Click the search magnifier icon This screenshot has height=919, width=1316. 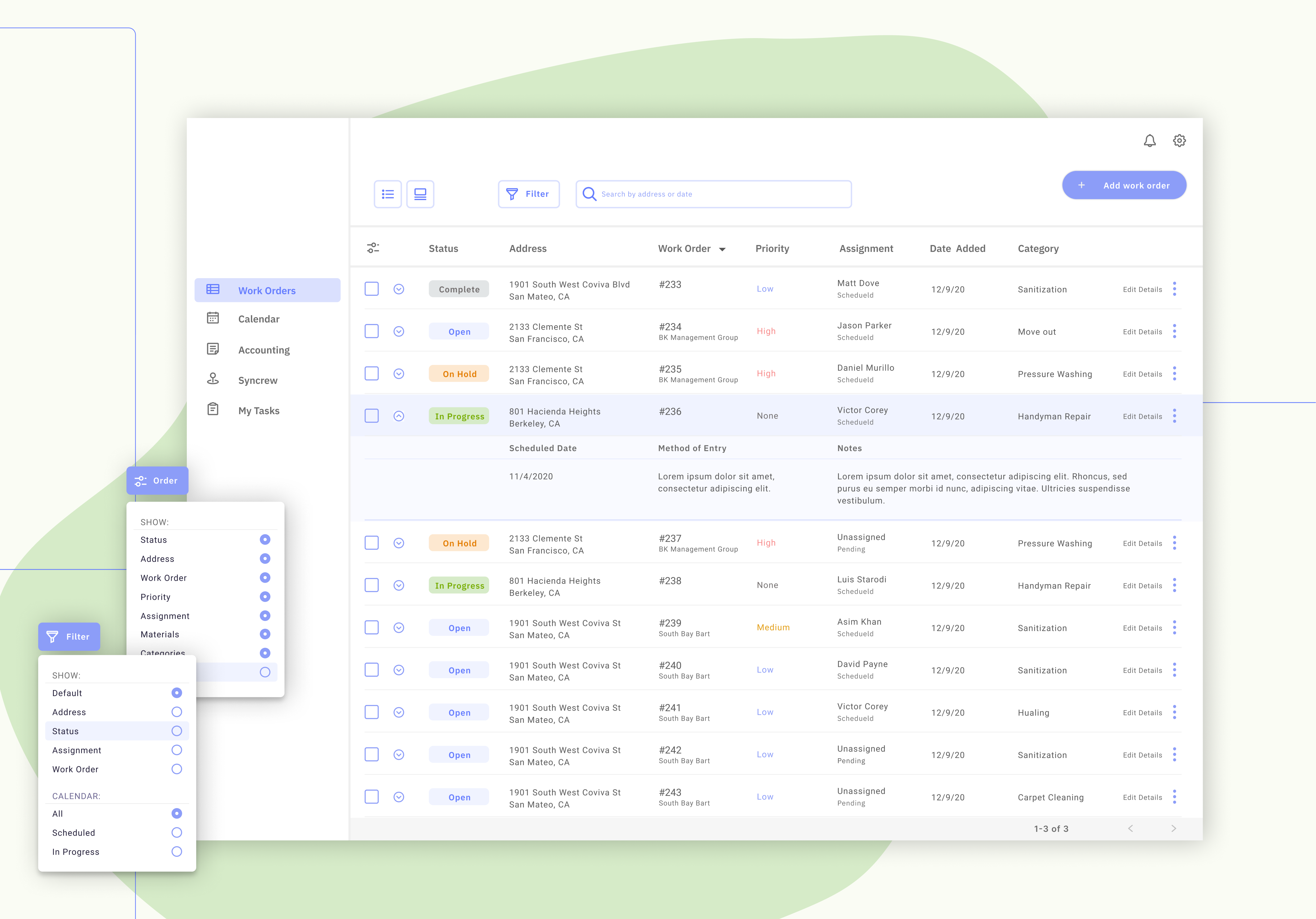pyautogui.click(x=589, y=194)
